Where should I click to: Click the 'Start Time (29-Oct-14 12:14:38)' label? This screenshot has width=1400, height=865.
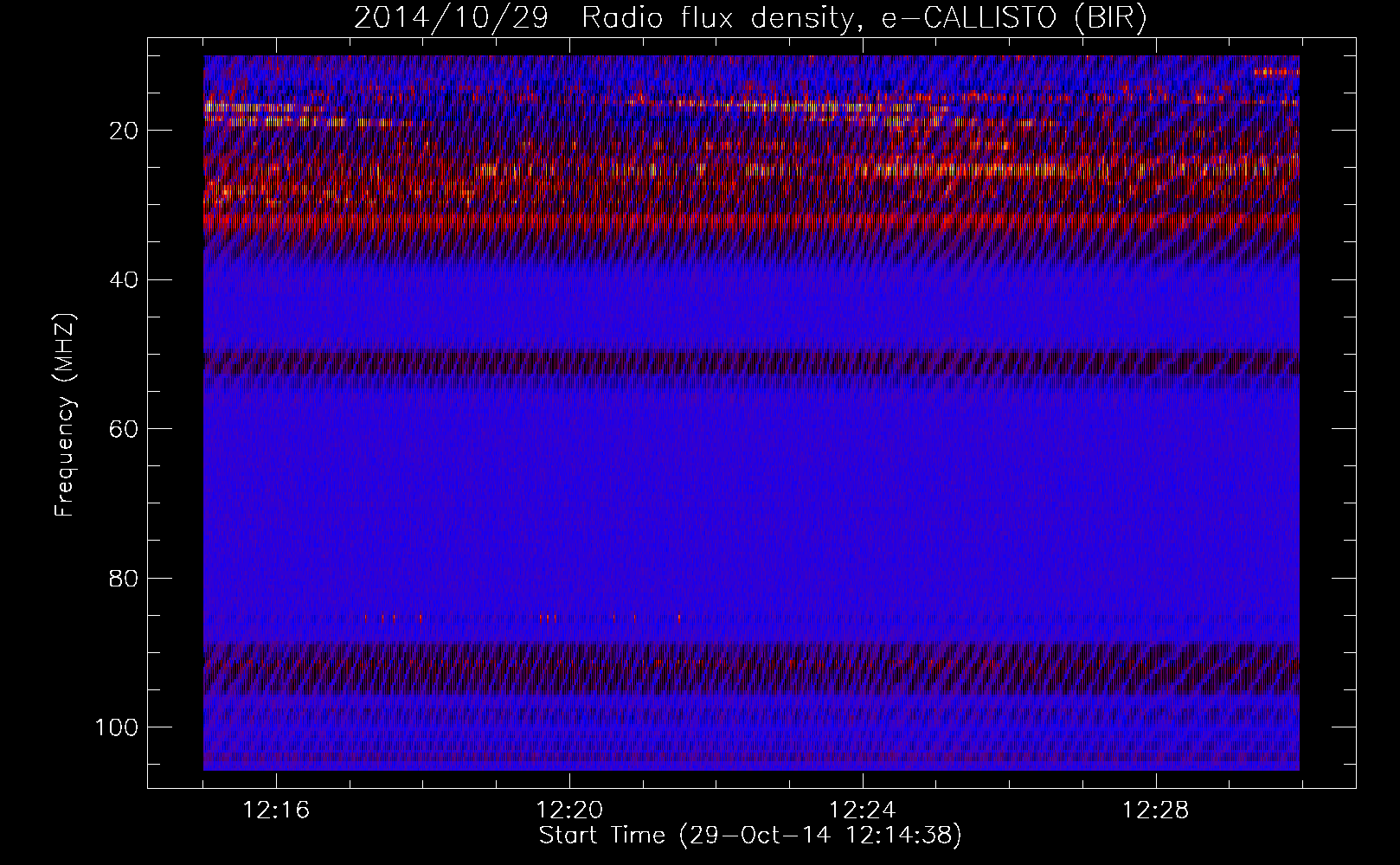tap(750, 836)
